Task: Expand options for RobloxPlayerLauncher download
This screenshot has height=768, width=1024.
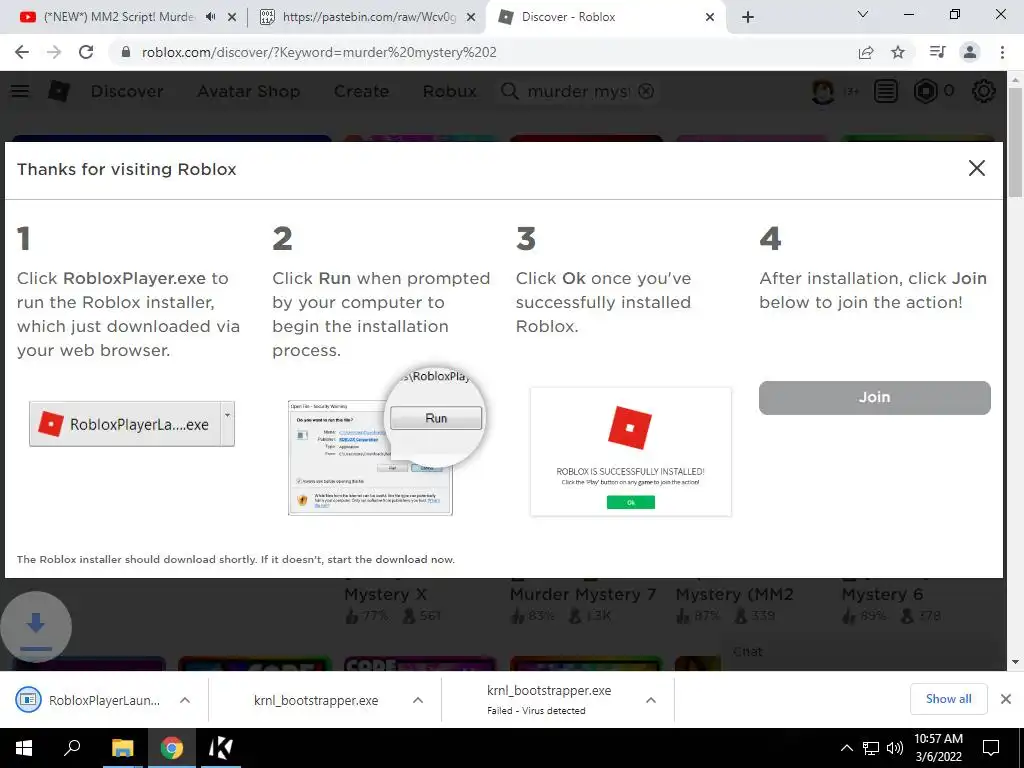Action: (x=185, y=700)
